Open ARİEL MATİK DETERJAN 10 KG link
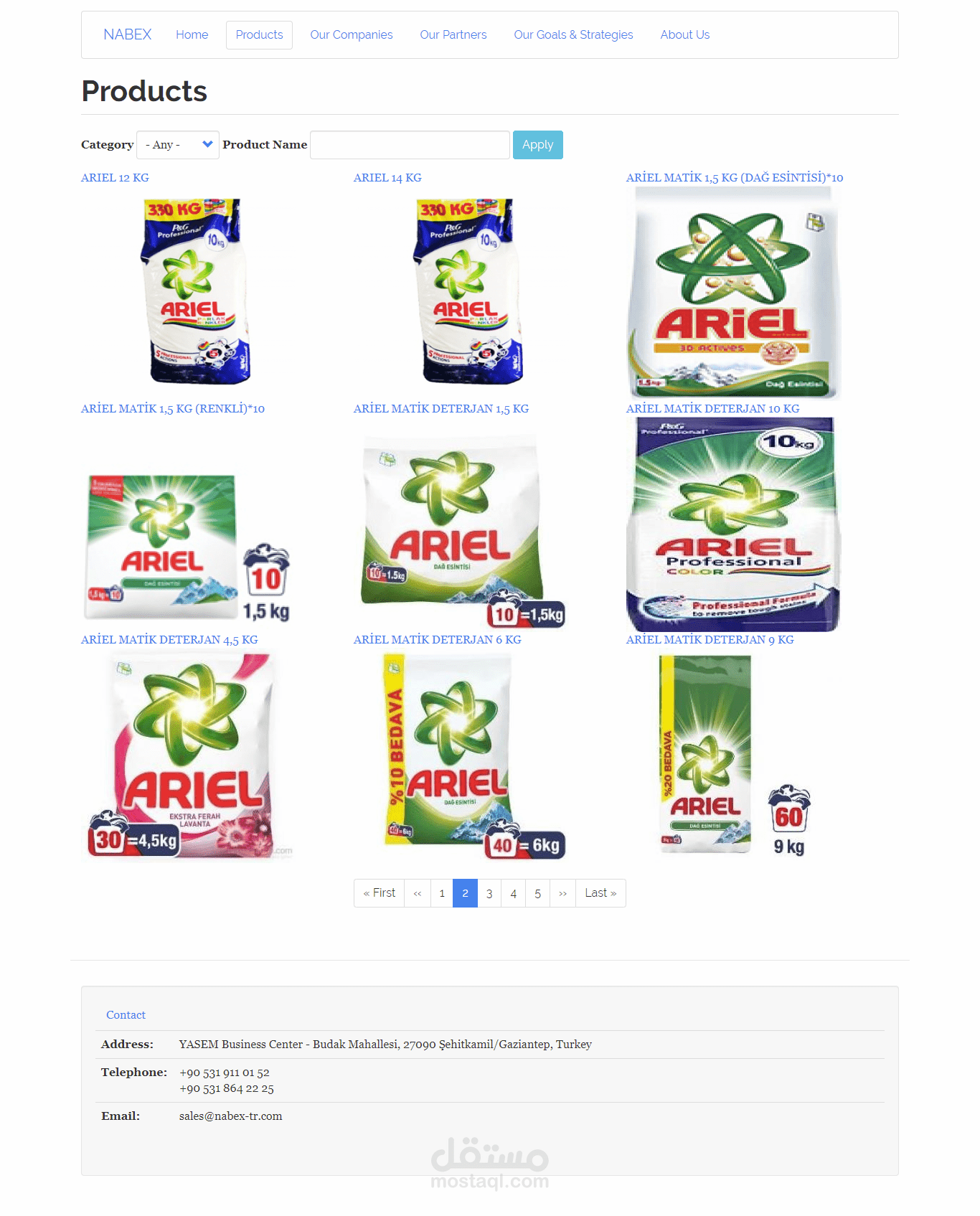The image size is (980, 1216). coord(712,408)
